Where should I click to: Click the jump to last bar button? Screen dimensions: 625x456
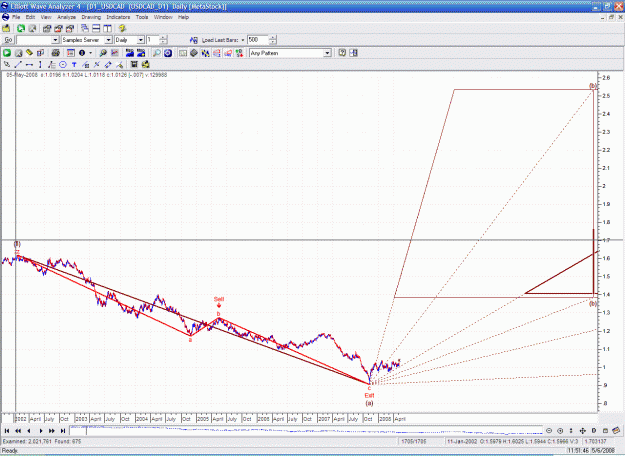click(x=63, y=430)
